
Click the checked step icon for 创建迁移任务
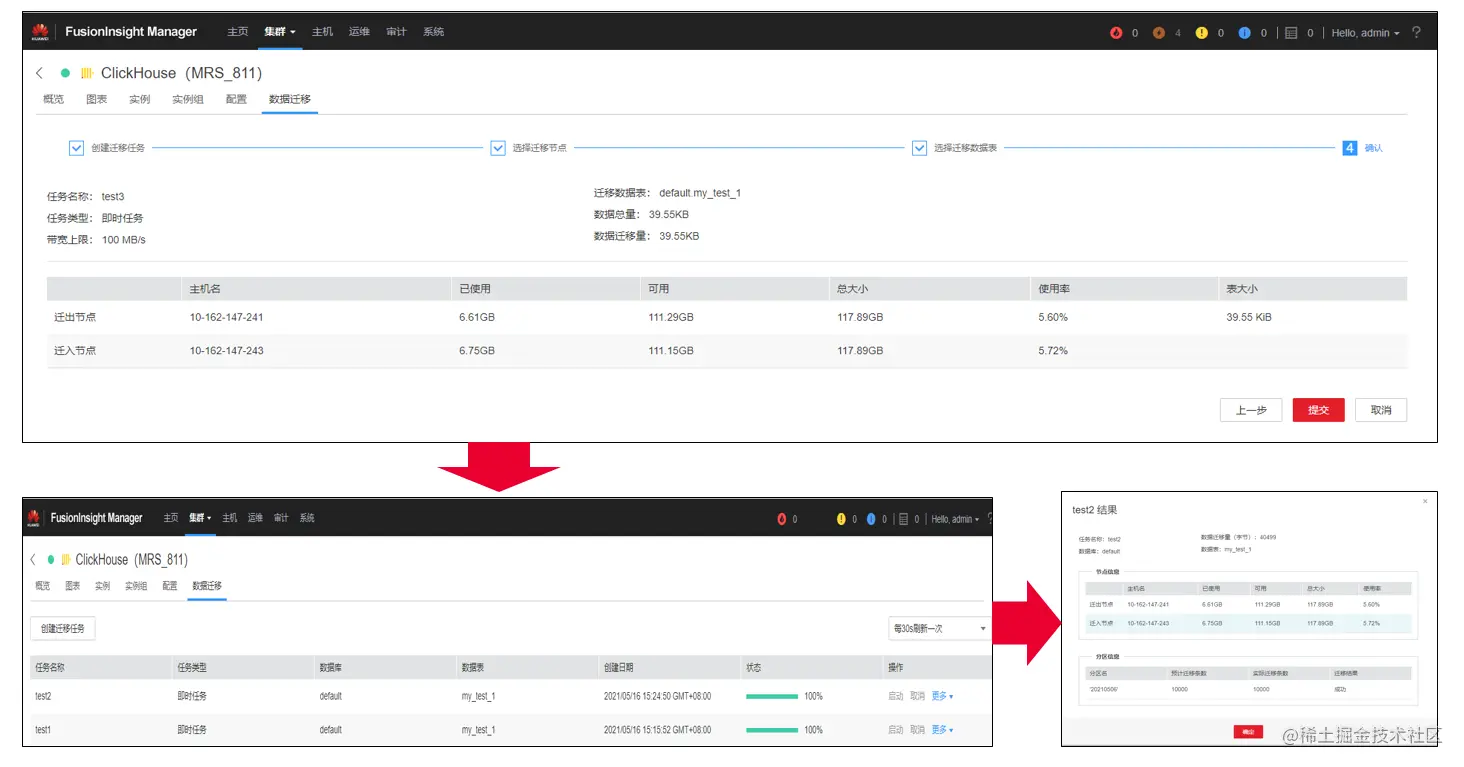pyautogui.click(x=76, y=148)
